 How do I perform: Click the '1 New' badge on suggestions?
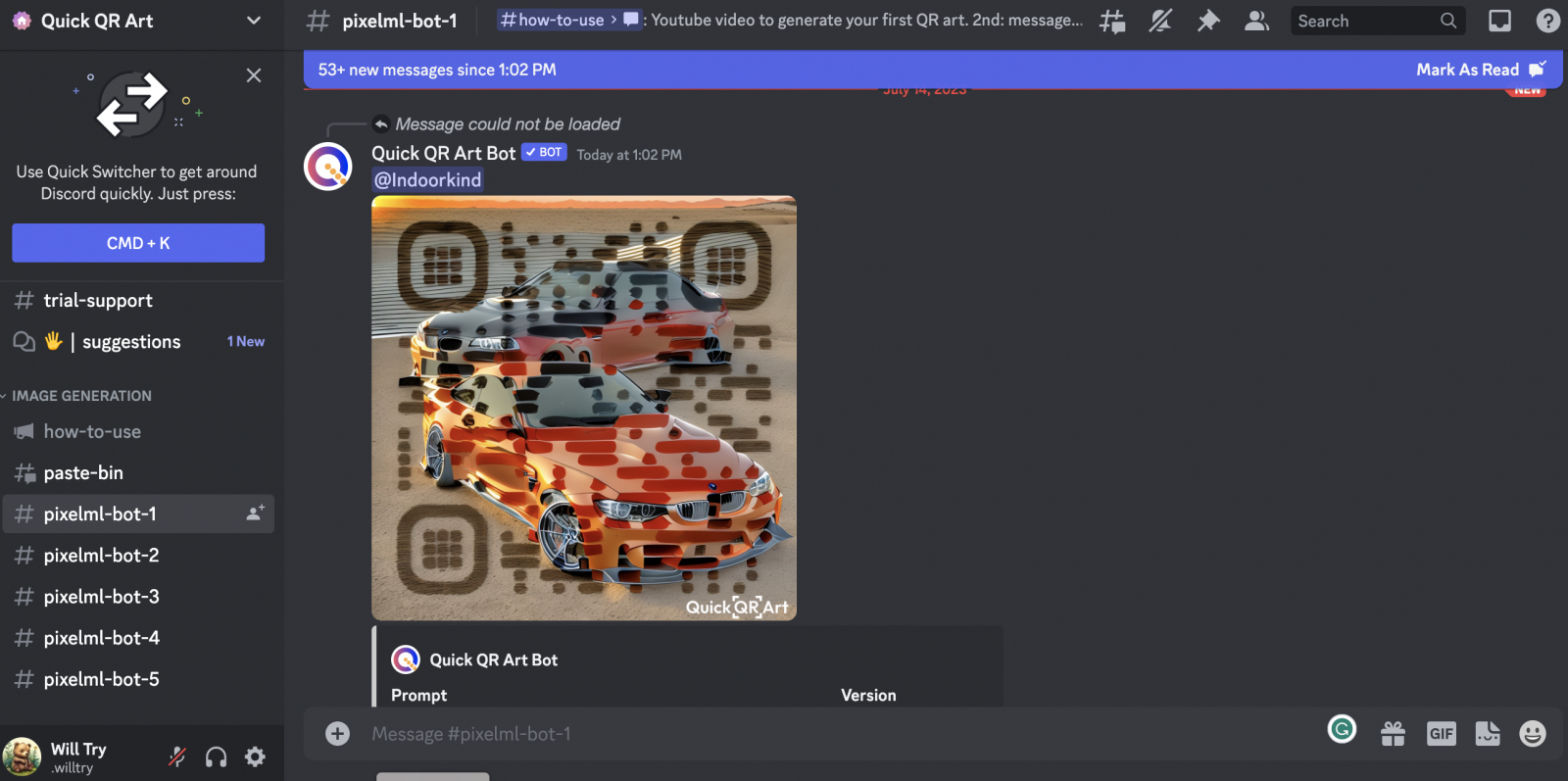point(246,342)
